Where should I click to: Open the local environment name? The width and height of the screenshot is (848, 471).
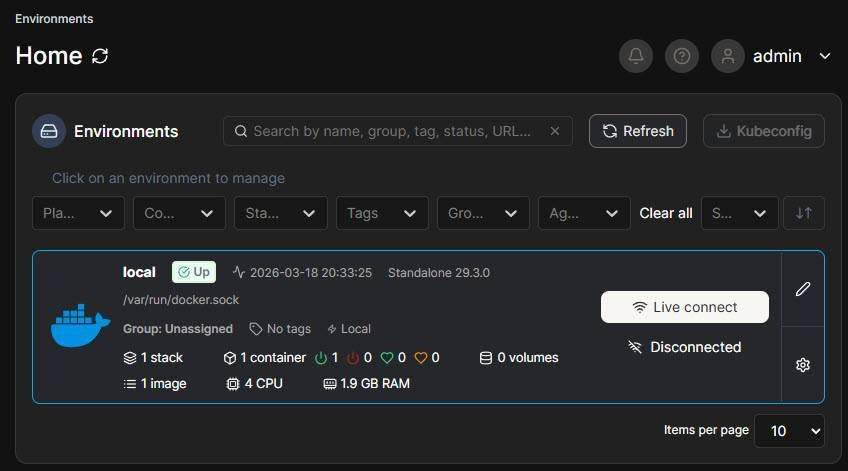point(139,272)
